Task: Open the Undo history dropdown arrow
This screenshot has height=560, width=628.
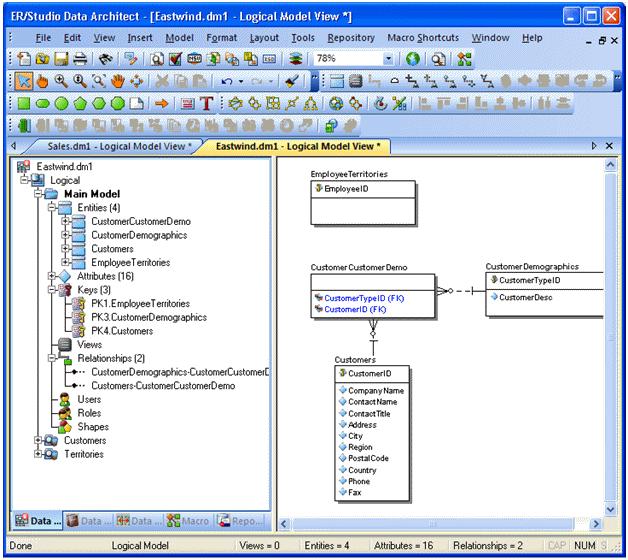Action: click(241, 81)
